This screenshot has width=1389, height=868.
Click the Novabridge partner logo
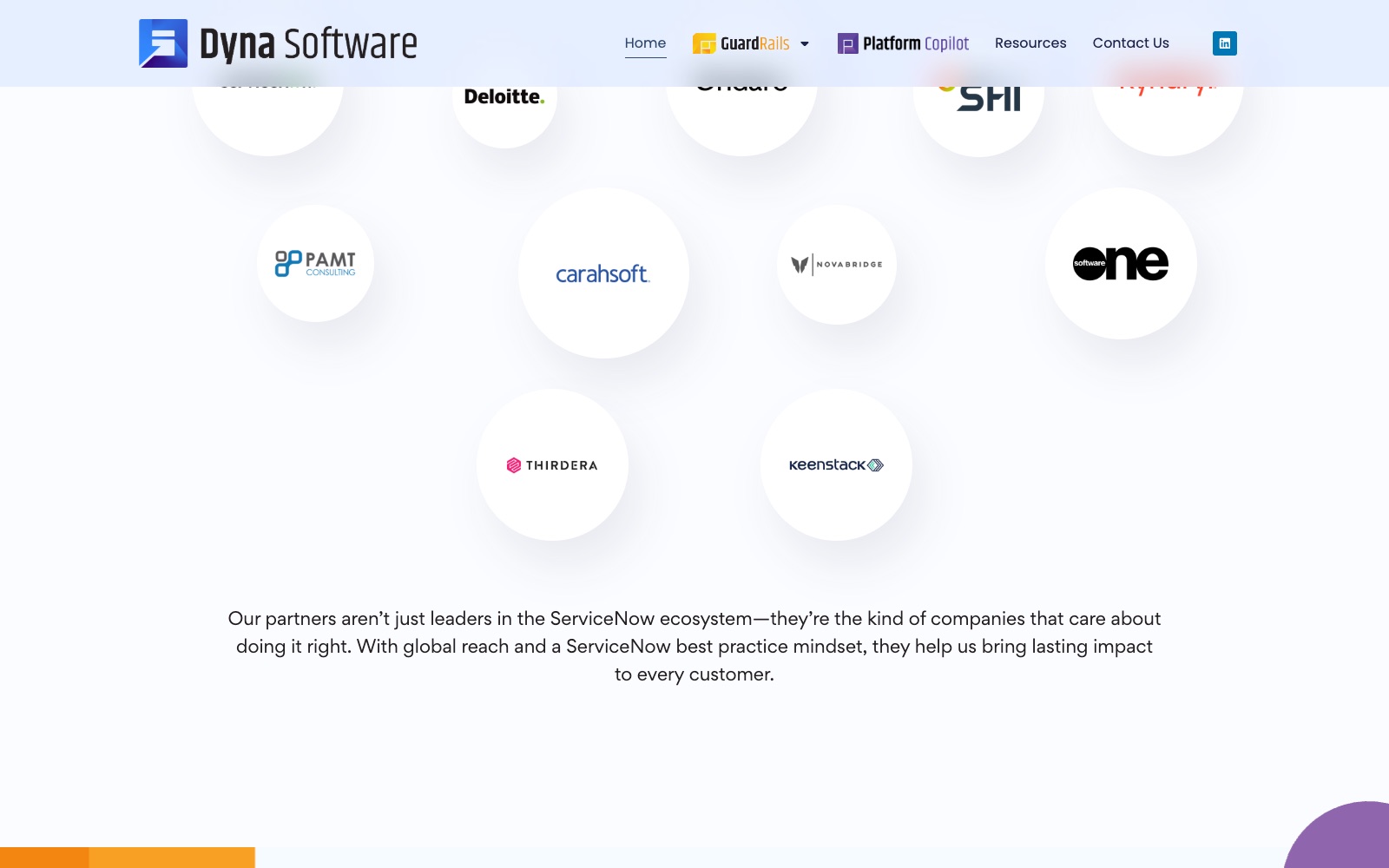(x=837, y=265)
